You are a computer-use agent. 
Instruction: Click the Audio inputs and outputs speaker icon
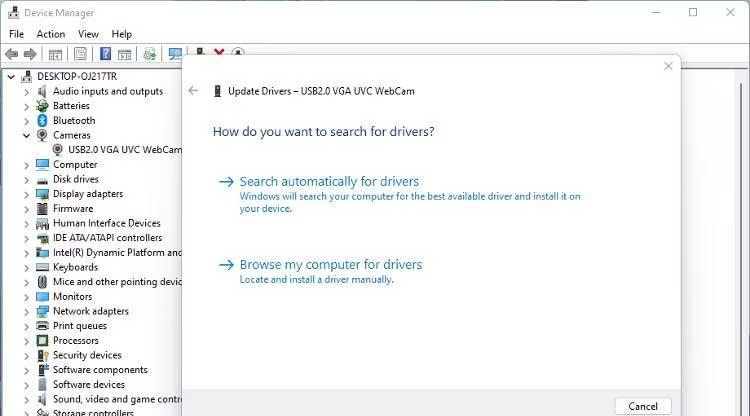point(42,91)
